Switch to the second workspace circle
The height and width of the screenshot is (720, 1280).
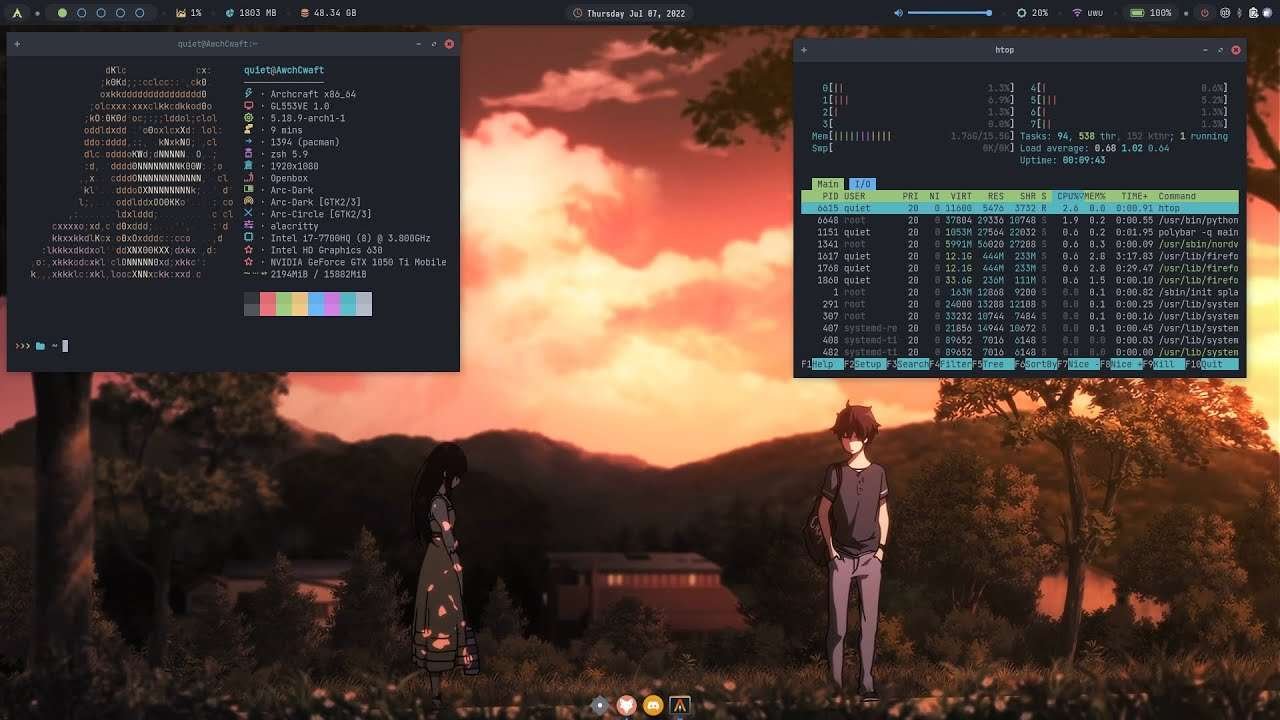pyautogui.click(x=82, y=13)
